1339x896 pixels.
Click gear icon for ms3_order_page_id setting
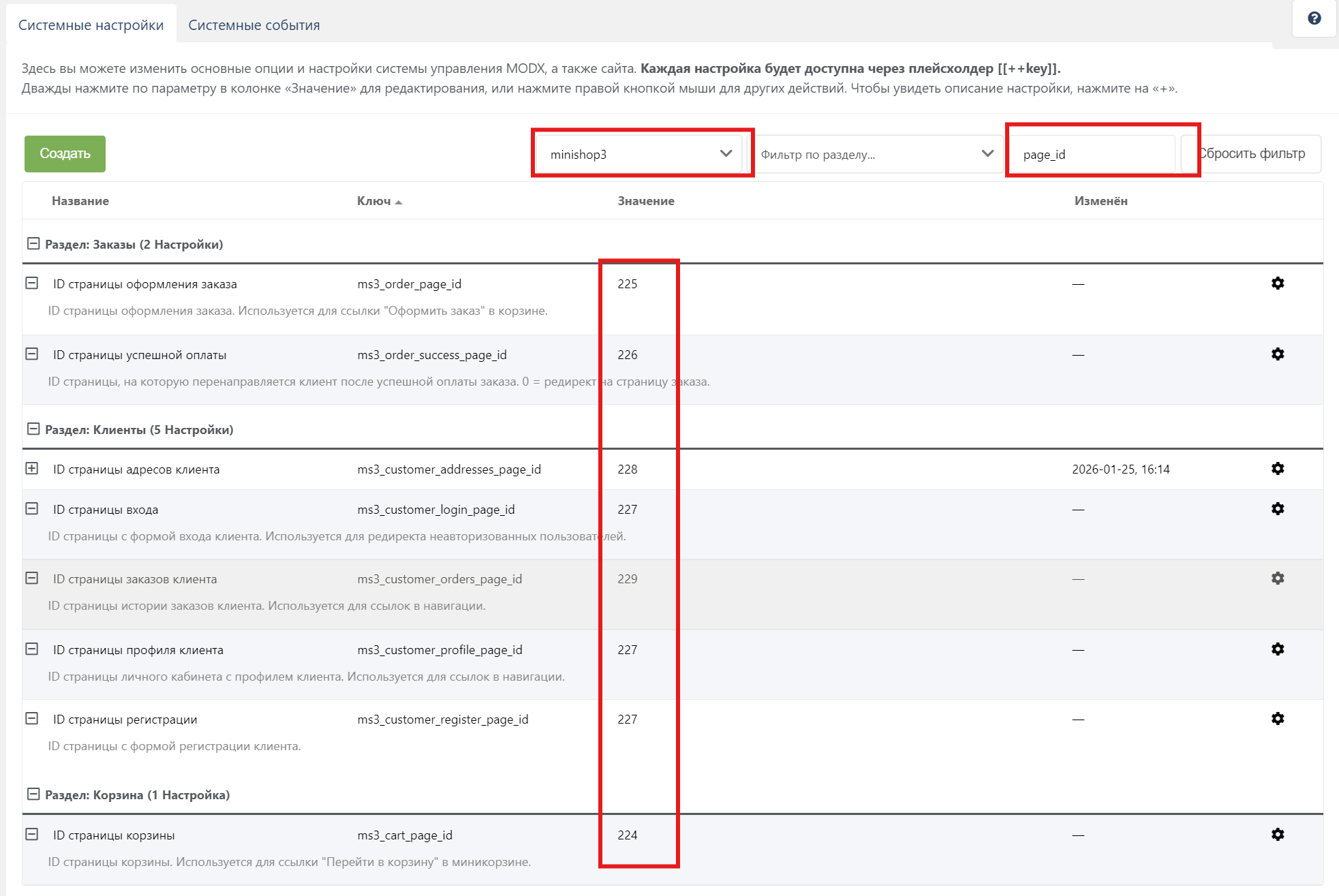coord(1278,283)
